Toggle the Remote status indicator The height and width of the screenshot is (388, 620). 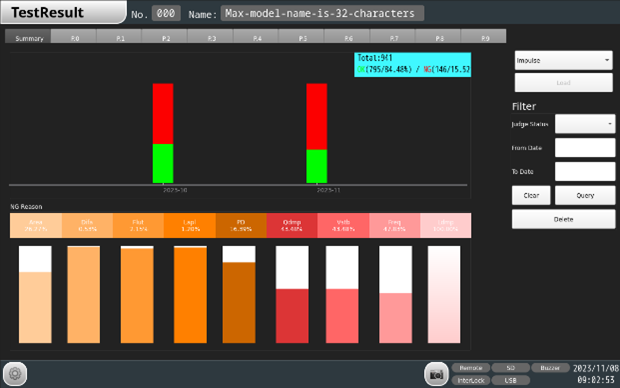pyautogui.click(x=471, y=368)
